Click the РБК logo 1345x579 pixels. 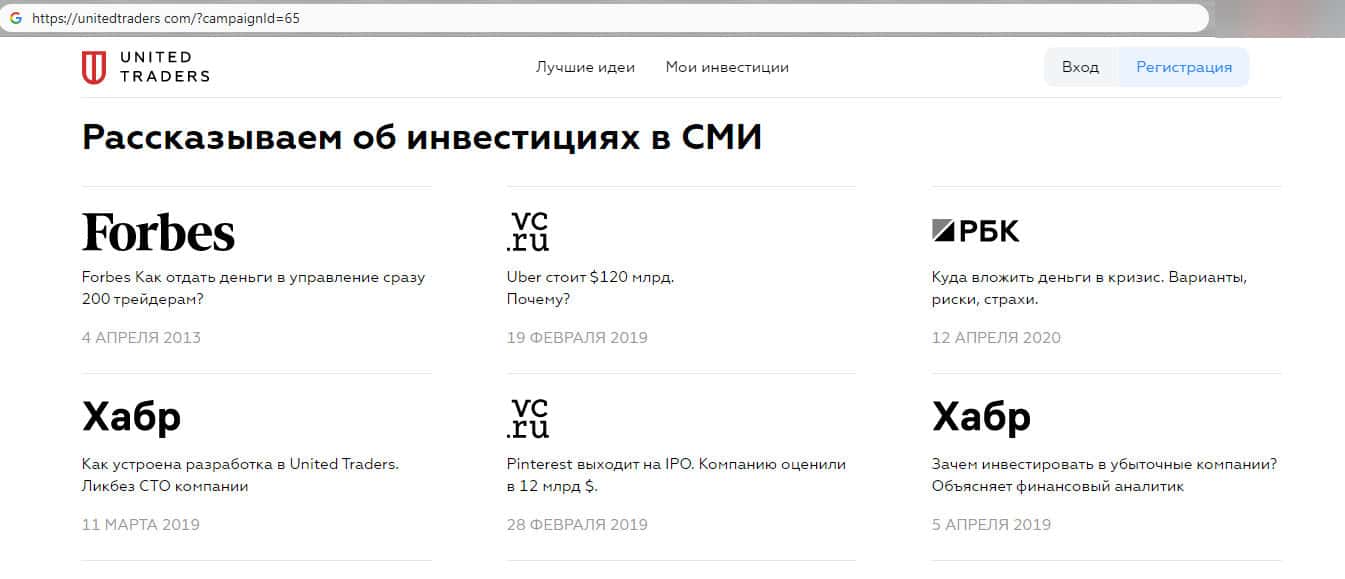point(976,231)
